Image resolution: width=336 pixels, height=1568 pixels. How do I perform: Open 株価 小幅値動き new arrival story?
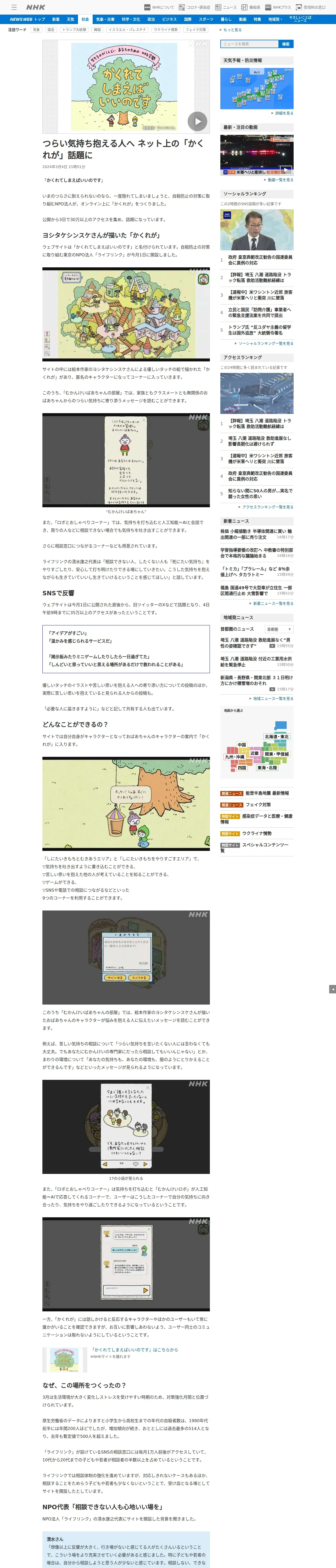click(x=256, y=534)
